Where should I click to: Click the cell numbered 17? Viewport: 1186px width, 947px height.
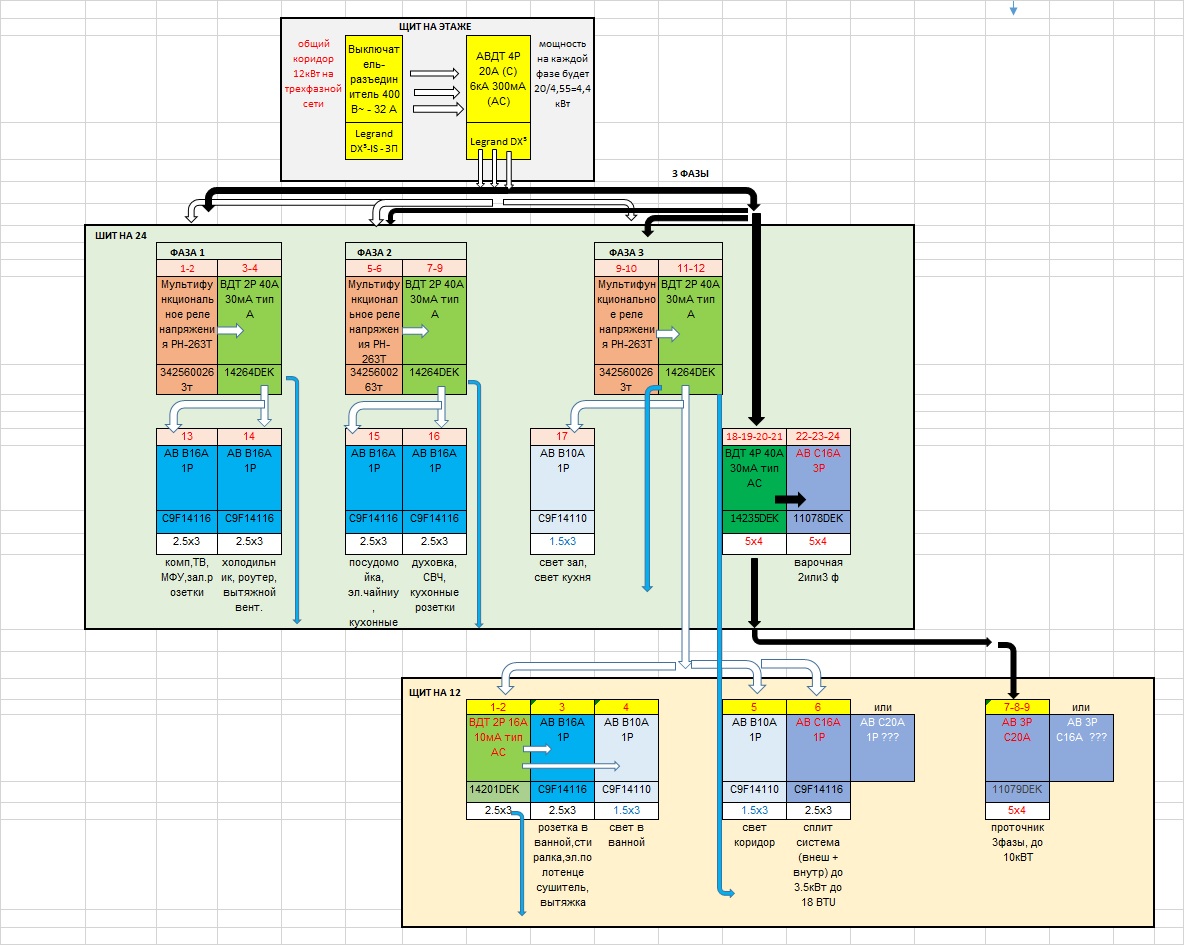click(x=562, y=437)
